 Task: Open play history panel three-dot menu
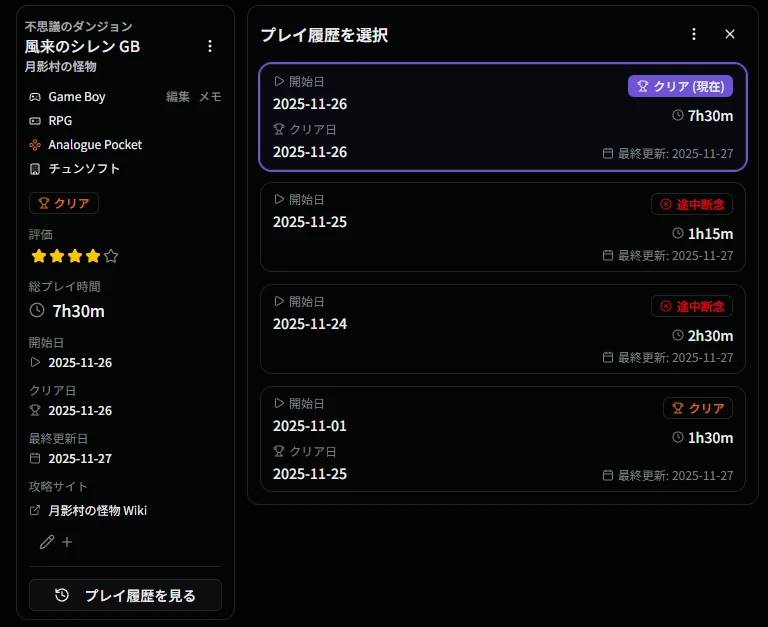(x=694, y=34)
